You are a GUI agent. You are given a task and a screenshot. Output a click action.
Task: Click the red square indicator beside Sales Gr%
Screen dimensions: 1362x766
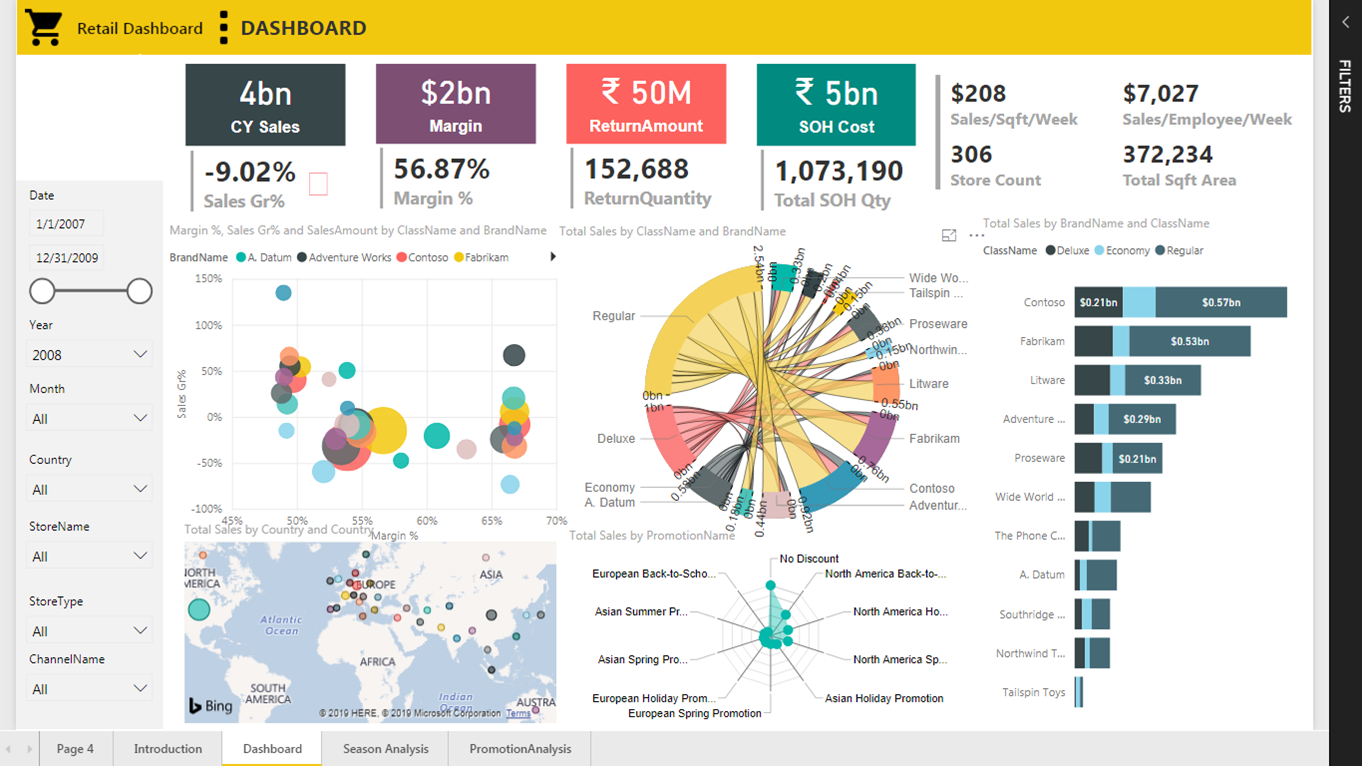(x=318, y=184)
